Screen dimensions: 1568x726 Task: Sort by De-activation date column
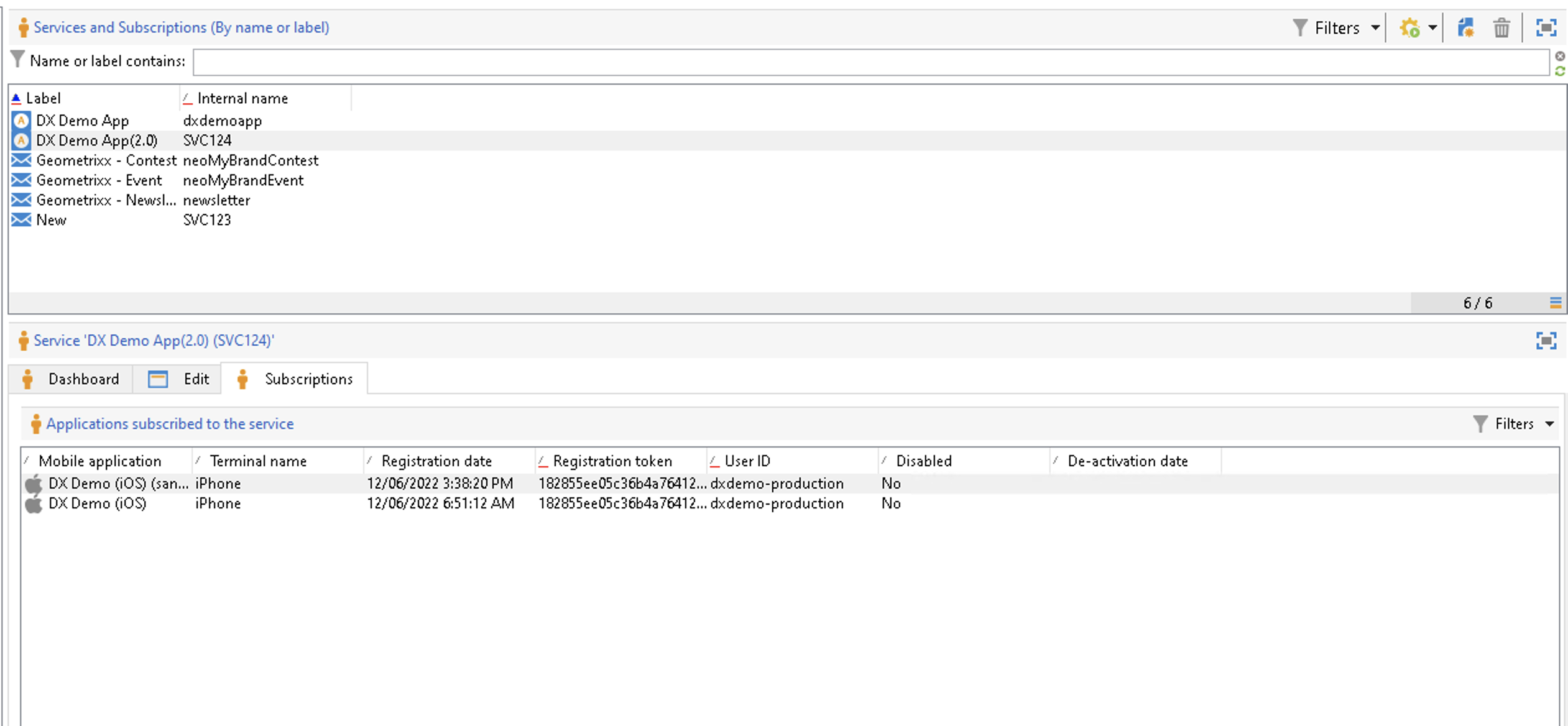(1136, 461)
